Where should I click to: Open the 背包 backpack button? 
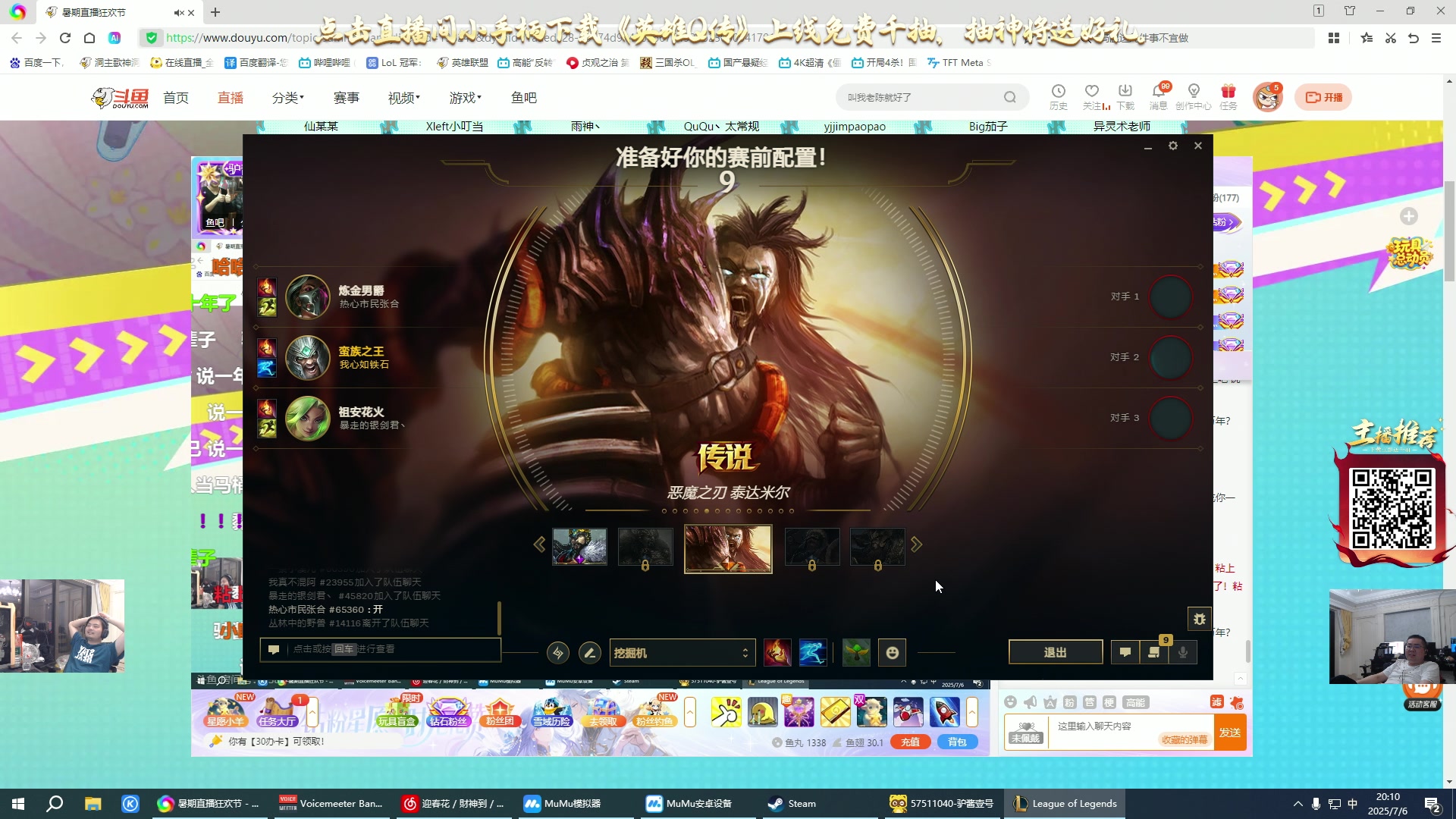tap(957, 742)
